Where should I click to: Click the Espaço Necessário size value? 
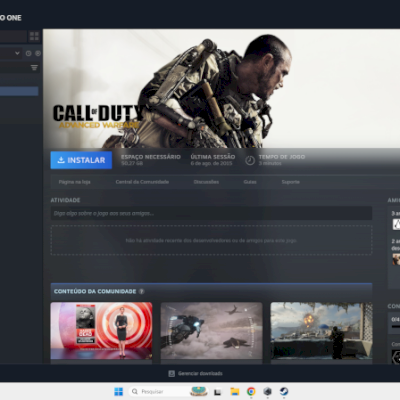(x=132, y=163)
